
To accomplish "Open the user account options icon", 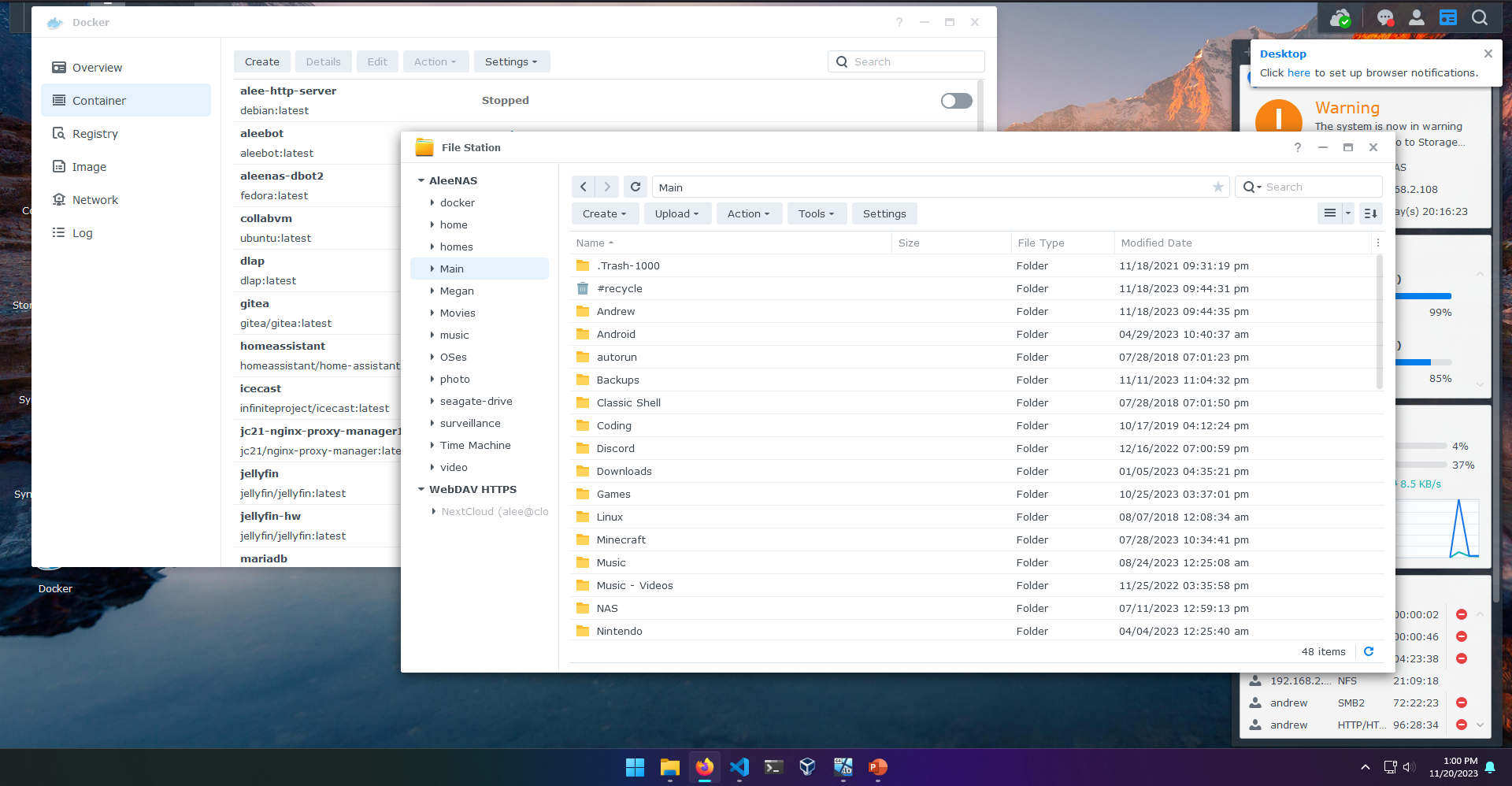I will (1417, 17).
